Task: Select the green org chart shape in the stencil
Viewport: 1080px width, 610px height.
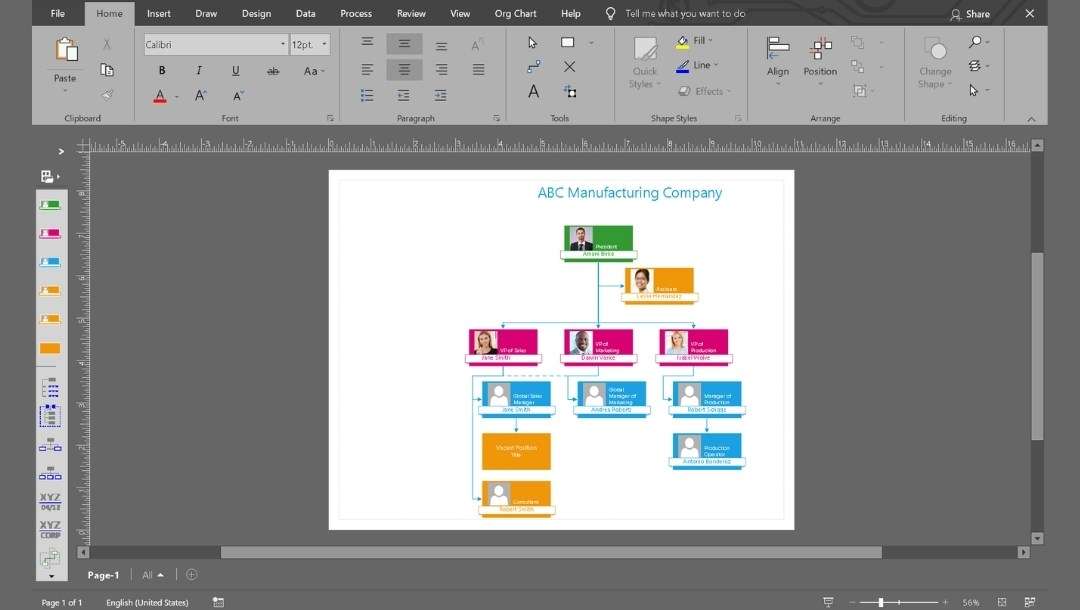Action: (50, 204)
